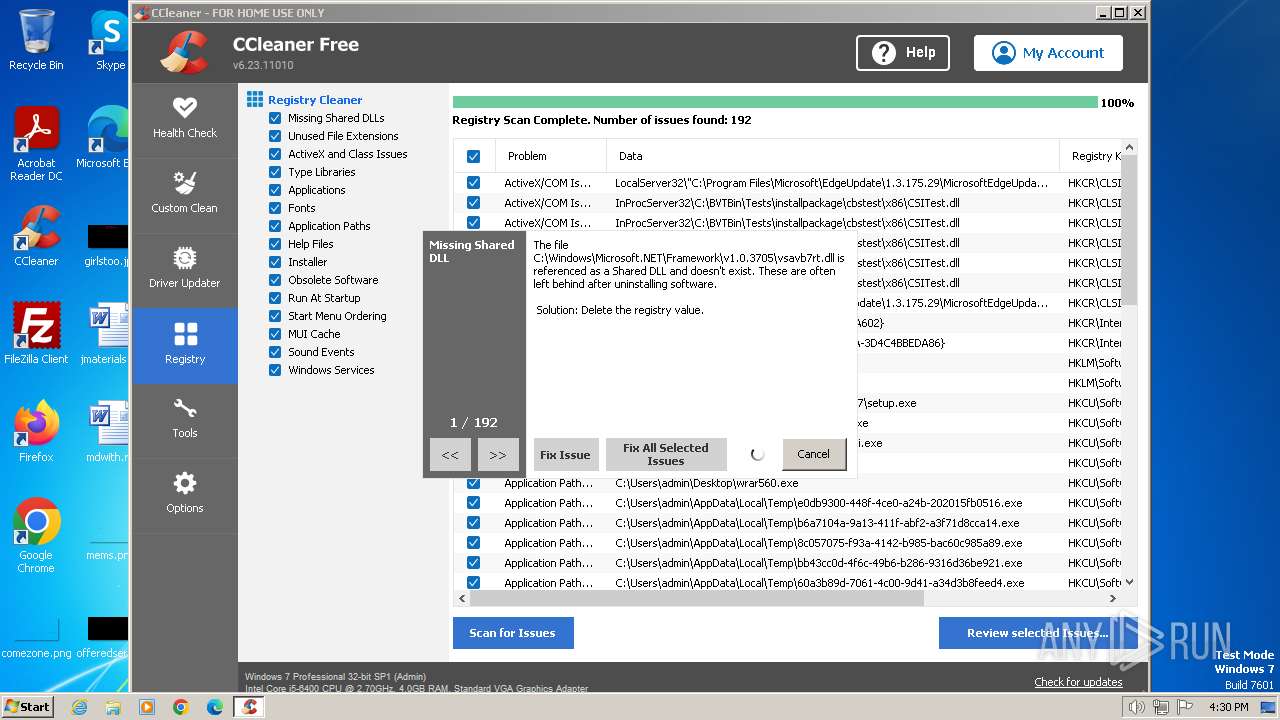
Task: Open Firefox desktop shortcut
Action: pyautogui.click(x=36, y=432)
